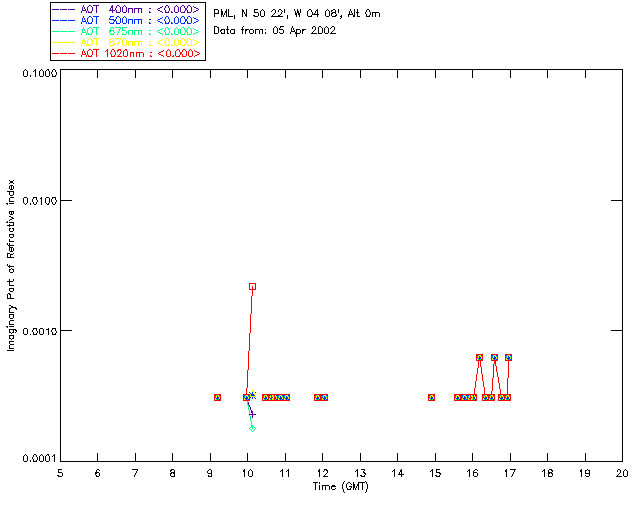Image resolution: width=640 pixels, height=512 pixels.
Task: Click the AOT 675nm legend entry
Action: [x=126, y=31]
